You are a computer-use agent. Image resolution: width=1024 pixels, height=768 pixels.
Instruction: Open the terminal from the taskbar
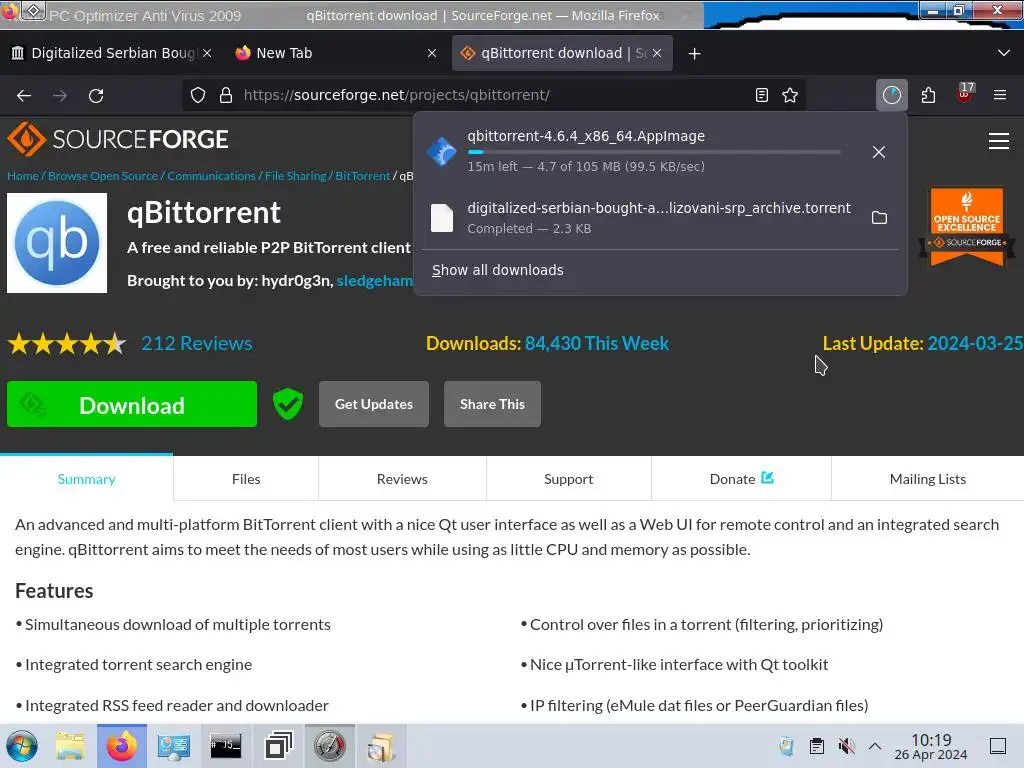coord(225,746)
